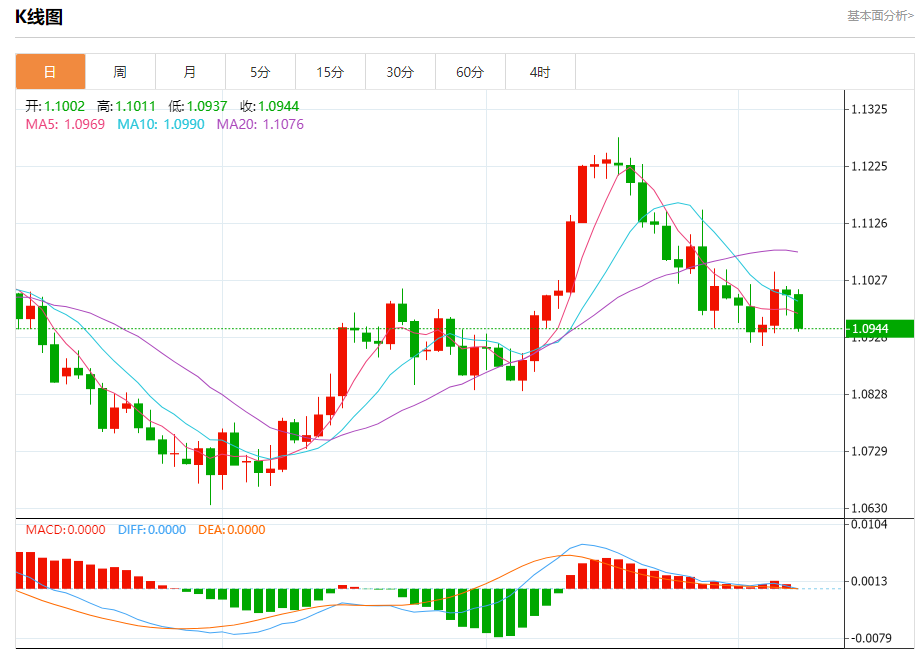Click the 低:1.0937 low price value
This screenshot has height=649, width=919.
point(198,106)
